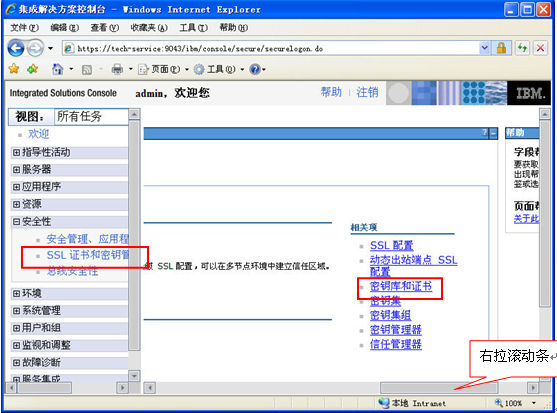This screenshot has height=413, width=557.
Task: Click the Forward navigation arrow
Action: [35, 48]
